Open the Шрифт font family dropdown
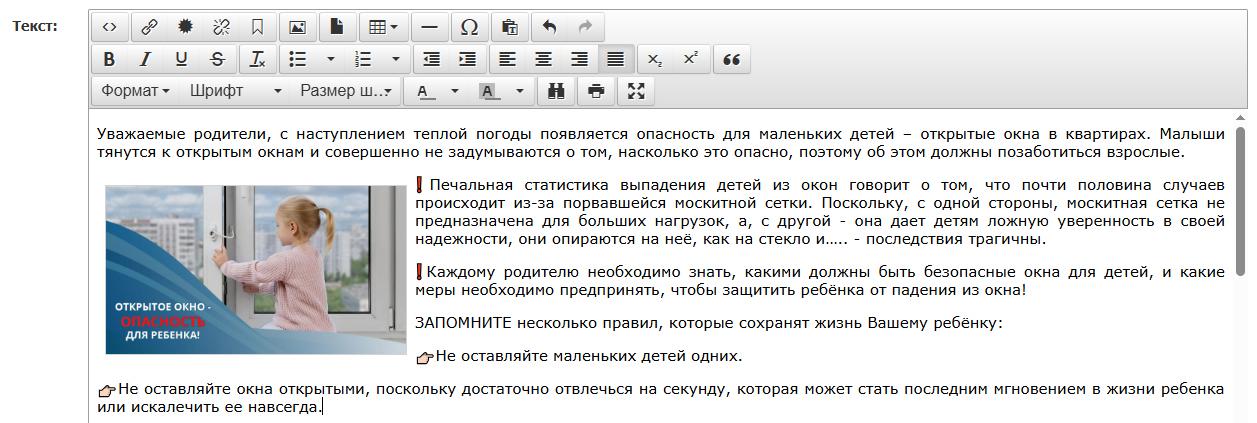The image size is (1257, 423). [x=235, y=91]
